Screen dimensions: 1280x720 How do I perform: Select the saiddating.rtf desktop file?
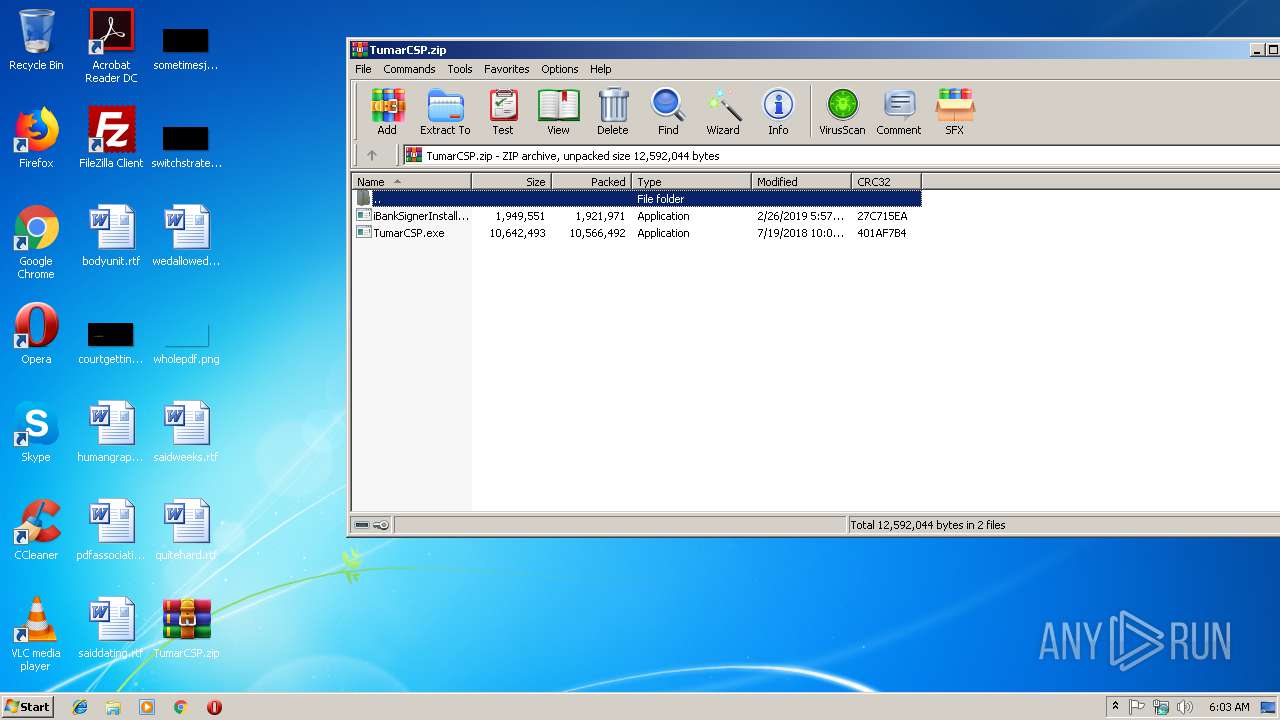pos(111,628)
